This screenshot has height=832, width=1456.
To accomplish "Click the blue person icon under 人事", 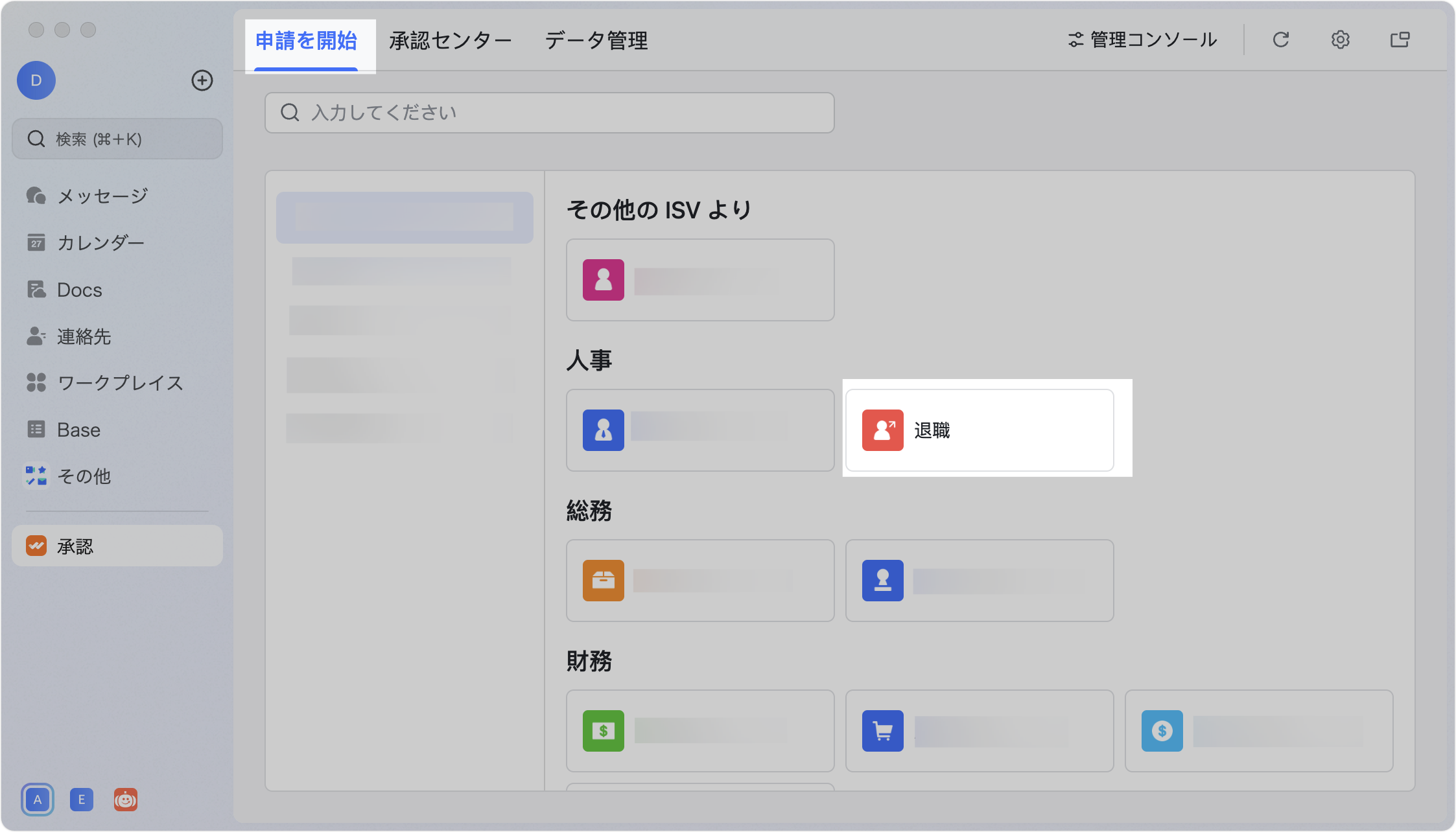I will [604, 430].
